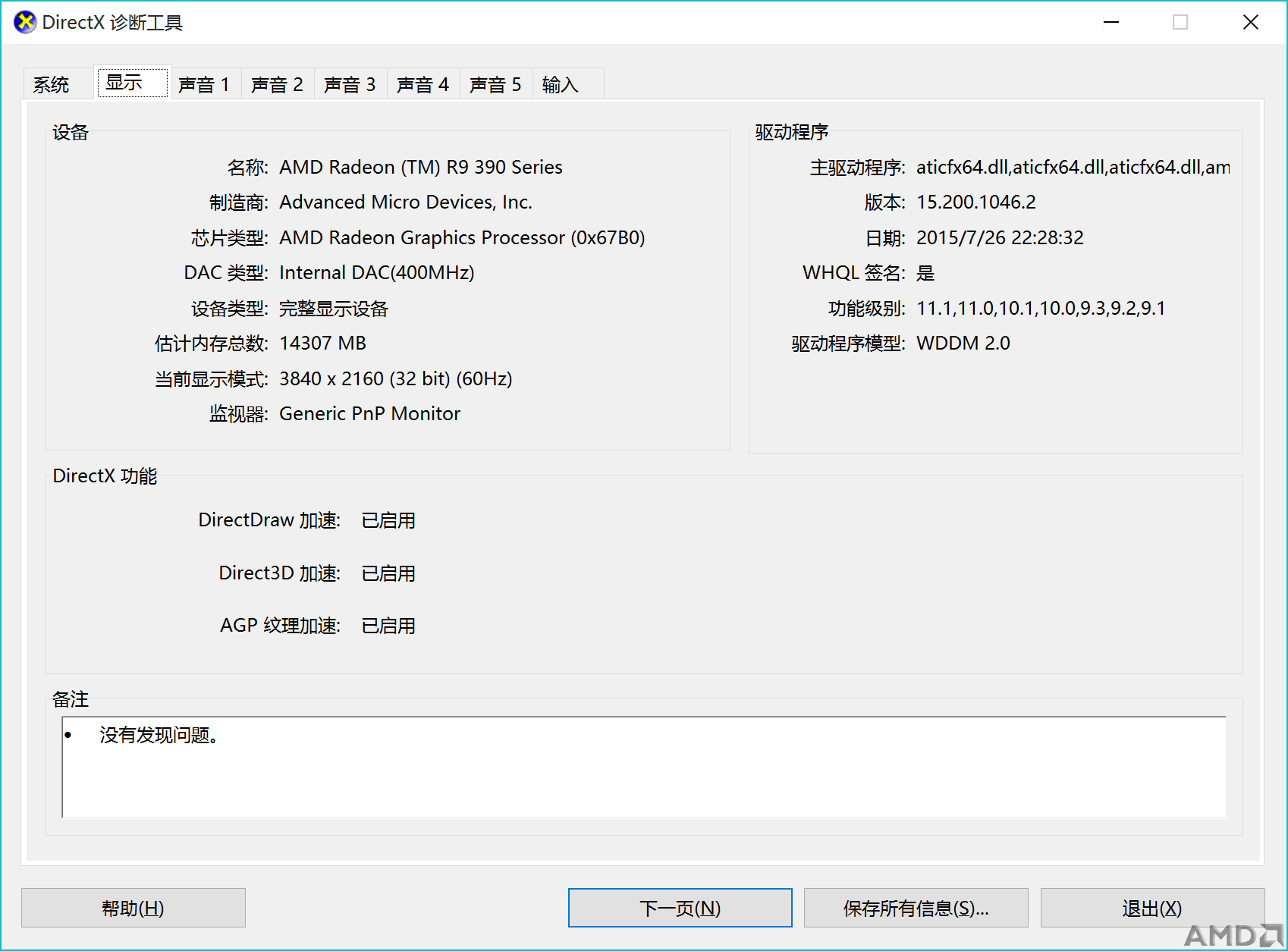Open the 声音 3 tab
The width and height of the screenshot is (1288, 951).
coord(350,84)
